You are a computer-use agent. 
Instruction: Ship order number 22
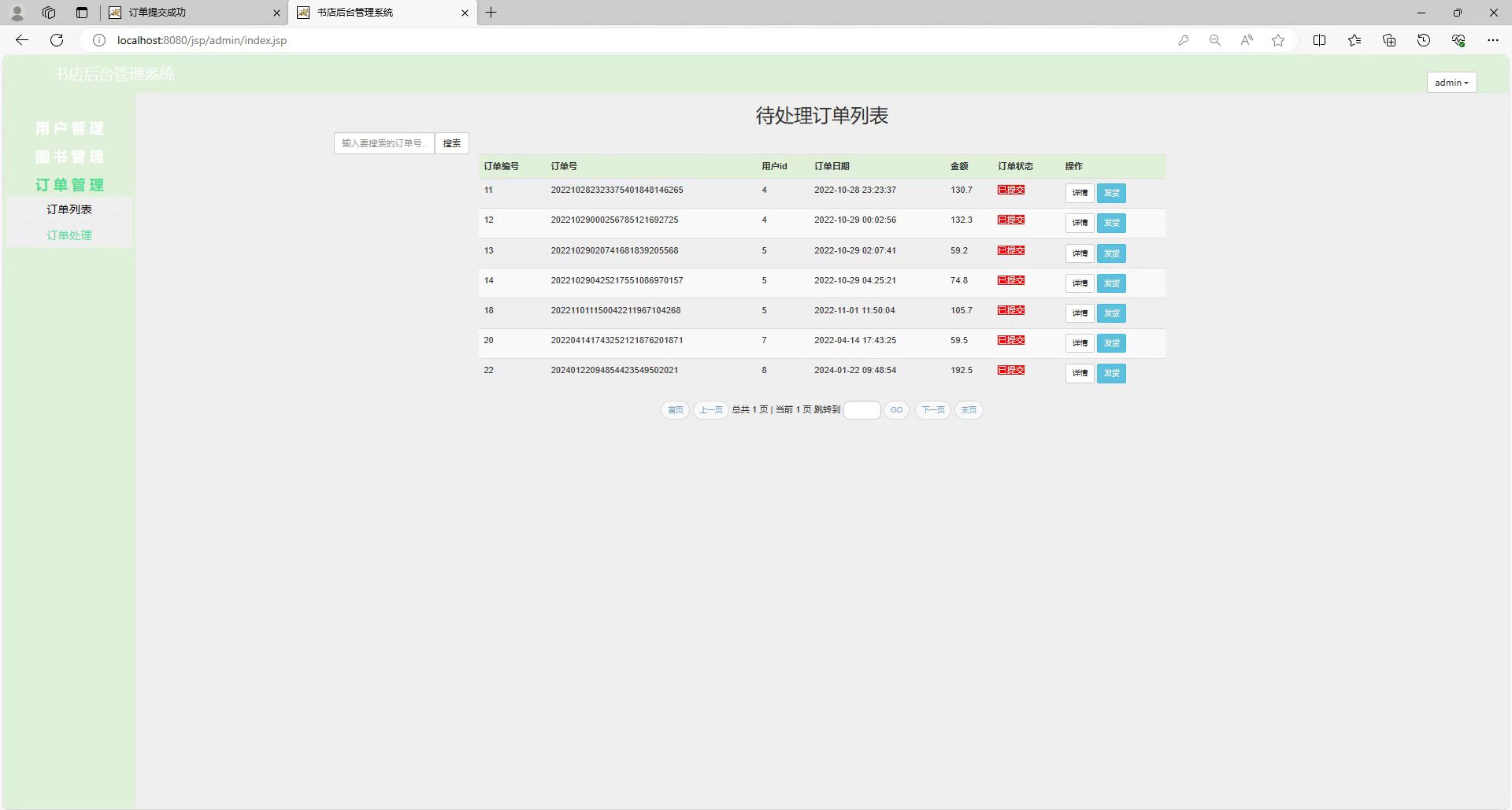(x=1111, y=373)
